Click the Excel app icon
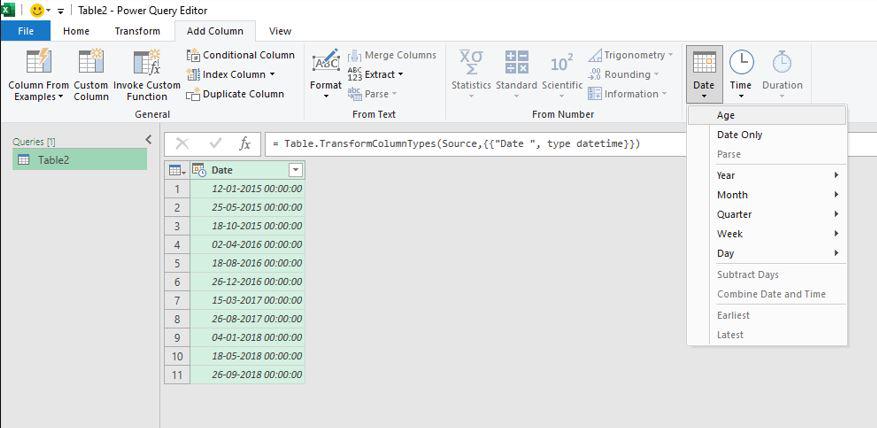Viewport: 877px width, 428px height. pyautogui.click(x=8, y=10)
